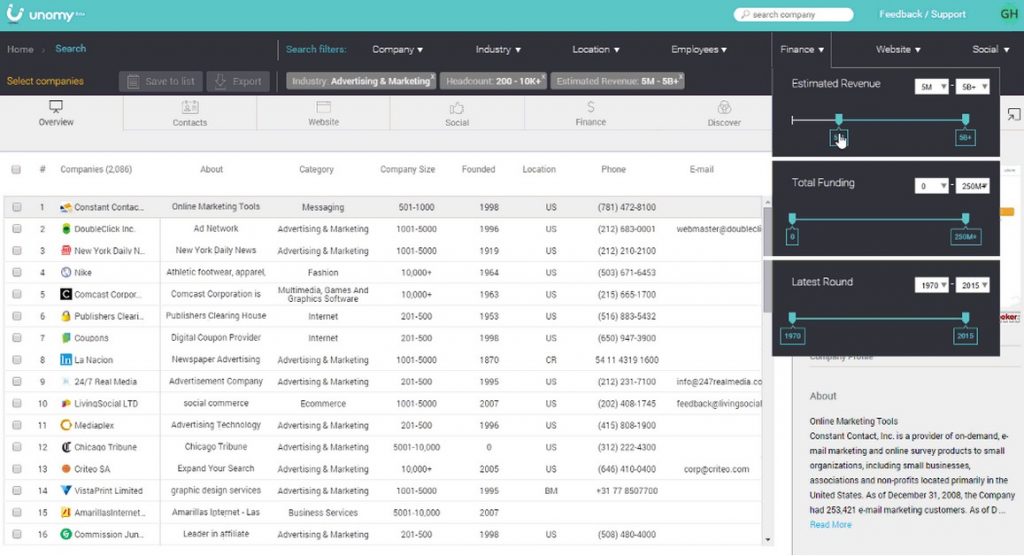Screen dimensions: 1024x556
Task: Collapse the Finance filter dropdown
Action: click(801, 50)
